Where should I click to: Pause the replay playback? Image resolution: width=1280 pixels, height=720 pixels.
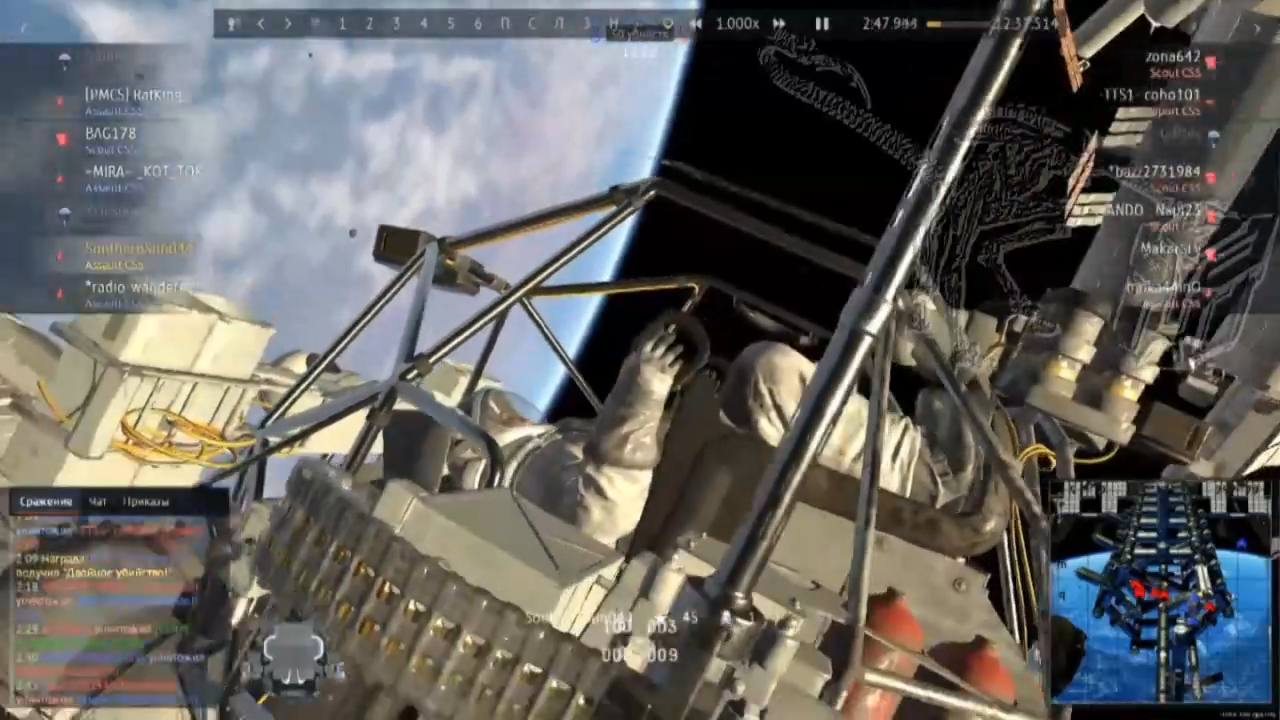822,24
